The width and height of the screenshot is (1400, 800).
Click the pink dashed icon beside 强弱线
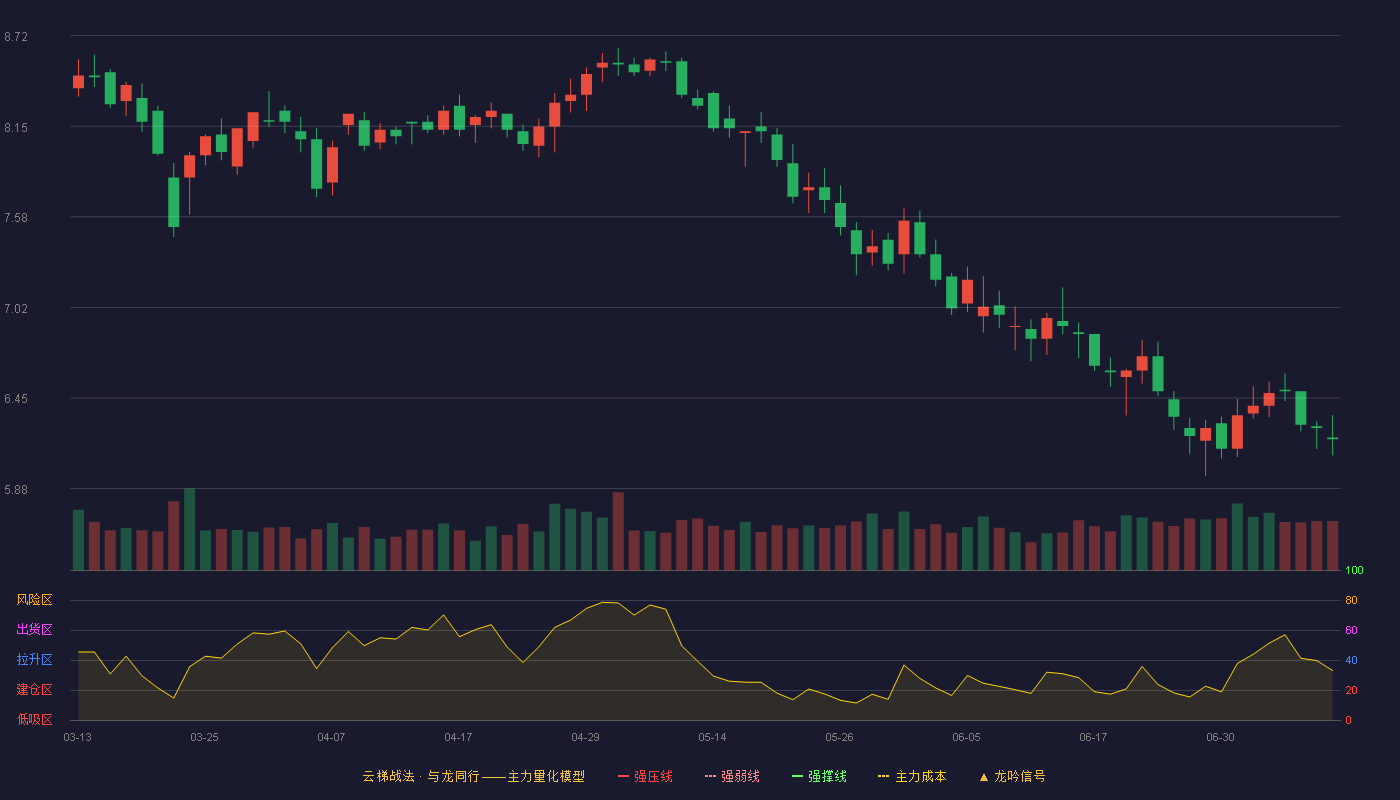coord(711,776)
